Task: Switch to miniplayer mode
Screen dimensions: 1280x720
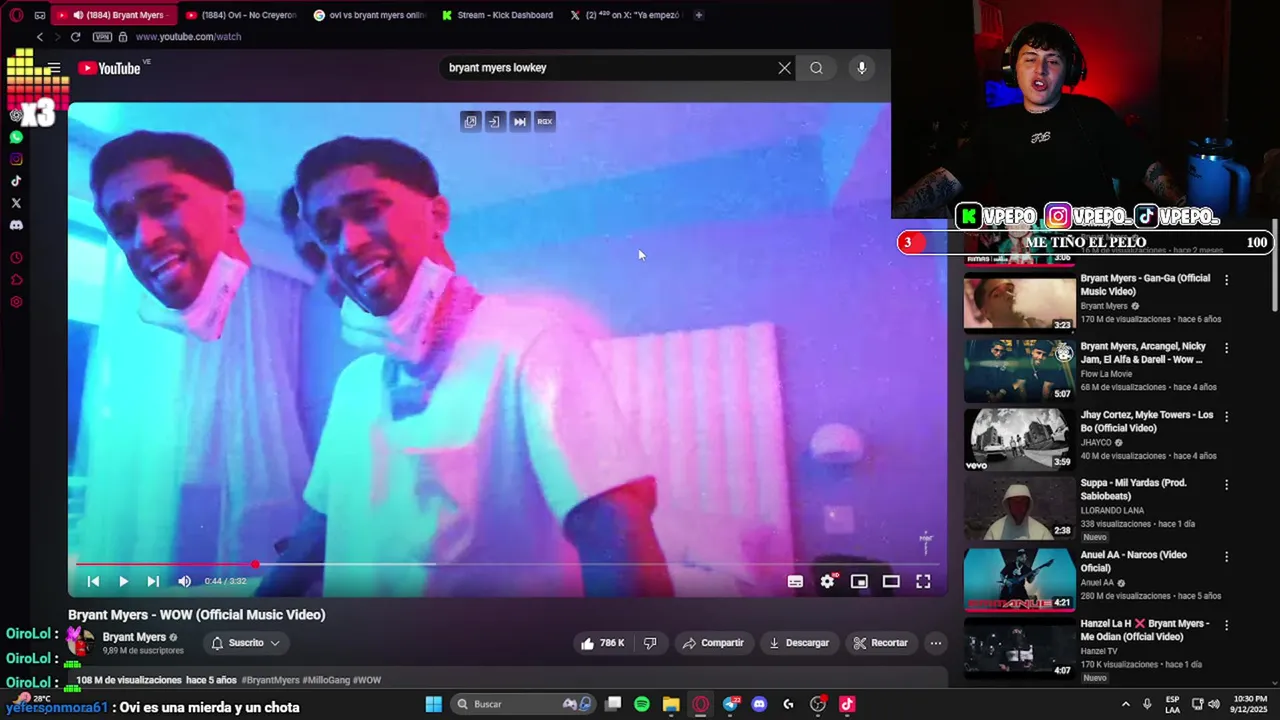Action: pos(859,581)
